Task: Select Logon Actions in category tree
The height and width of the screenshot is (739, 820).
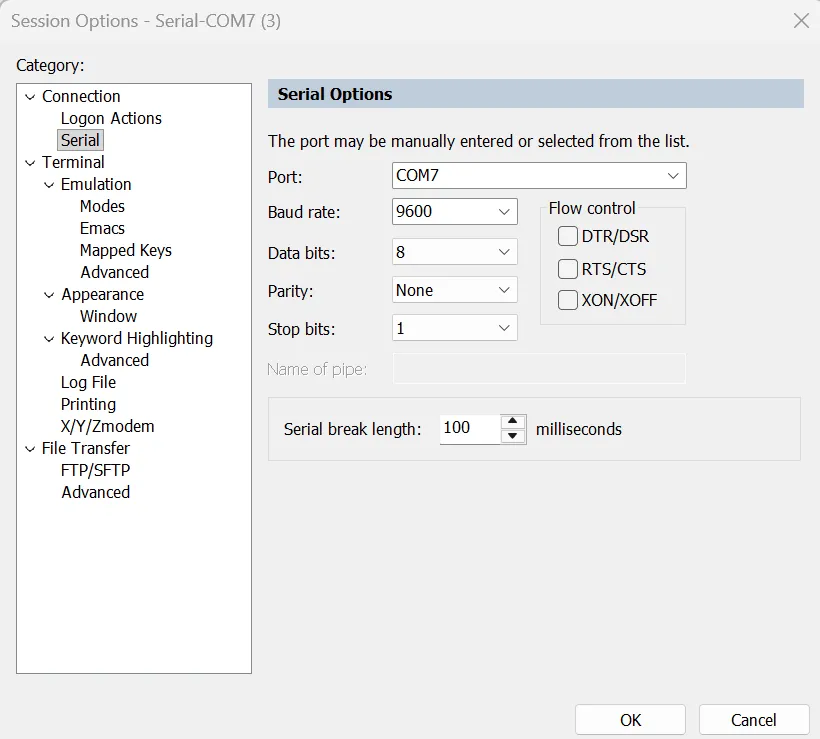Action: click(111, 118)
